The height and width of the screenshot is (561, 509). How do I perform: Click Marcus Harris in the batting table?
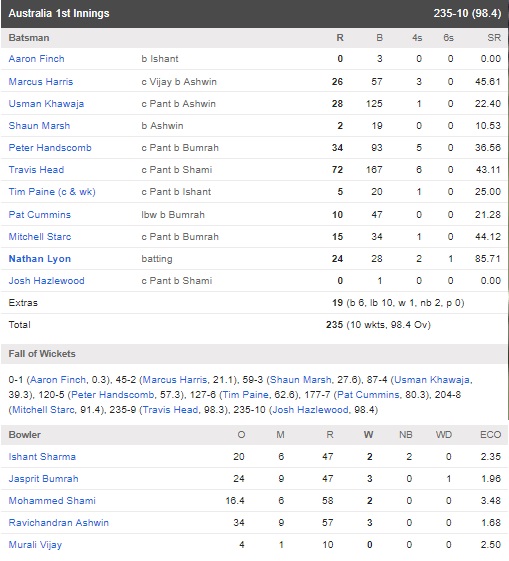[41, 82]
